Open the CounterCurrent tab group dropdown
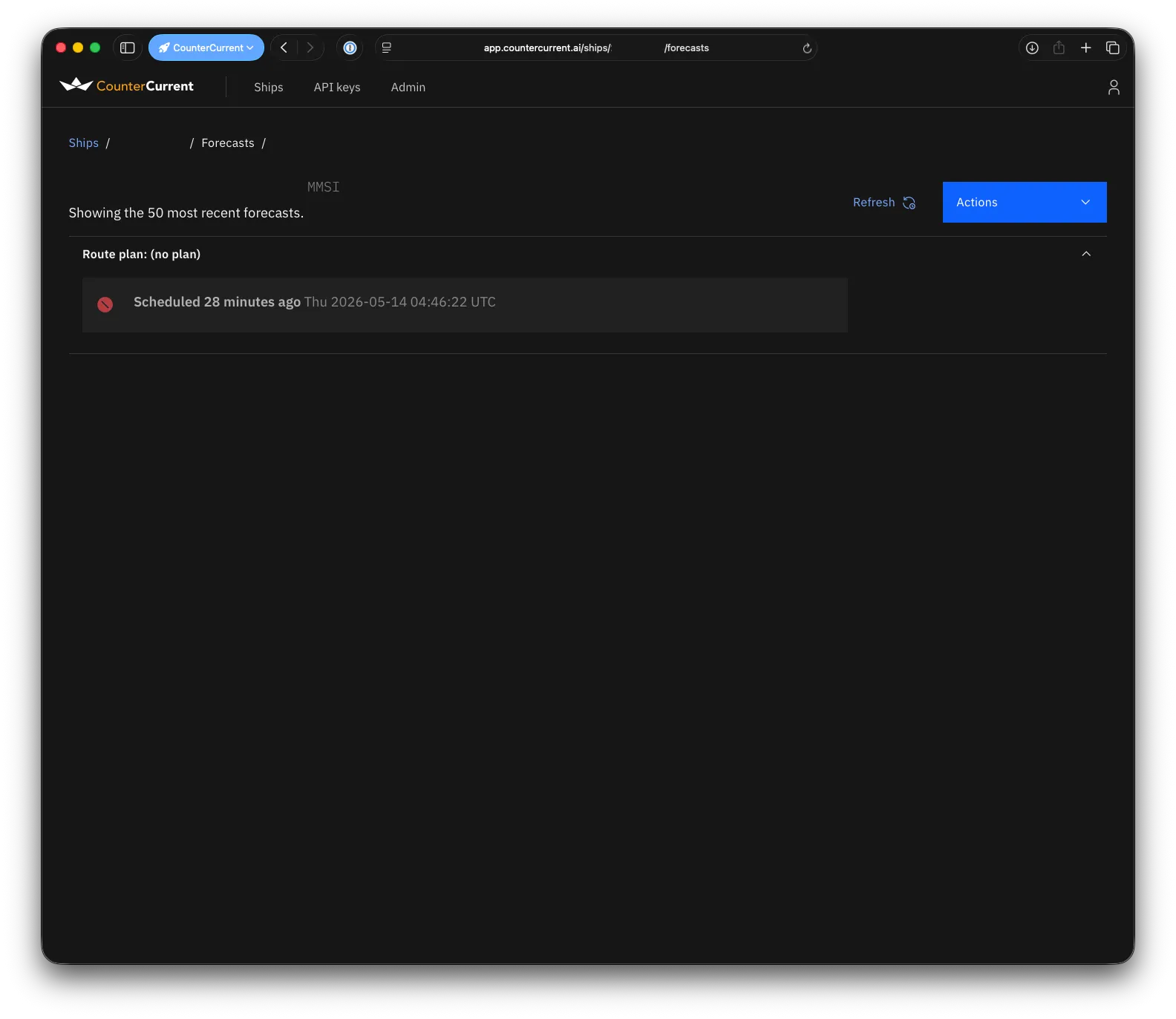Viewport: 1176px width, 1019px height. coord(206,47)
